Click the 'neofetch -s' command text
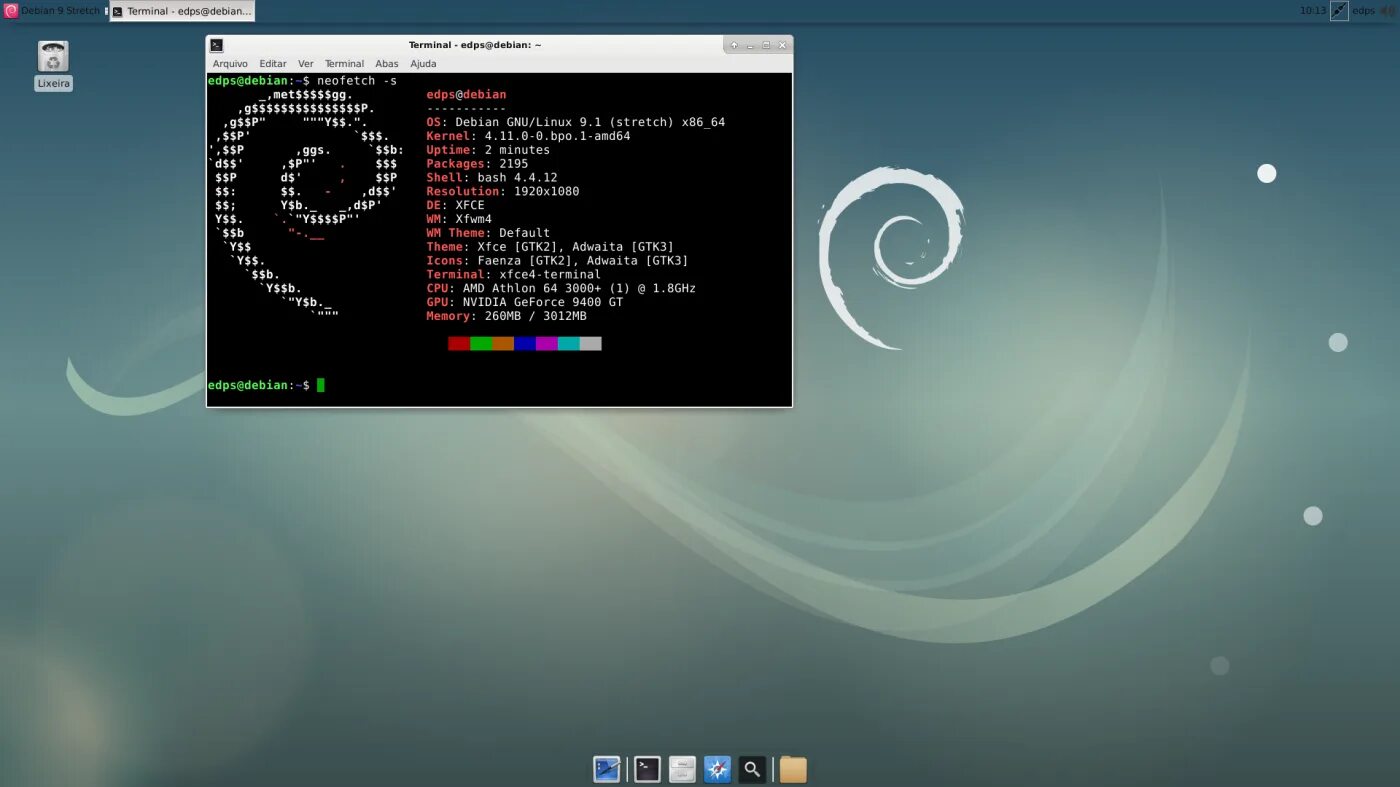The image size is (1400, 787). click(x=357, y=81)
